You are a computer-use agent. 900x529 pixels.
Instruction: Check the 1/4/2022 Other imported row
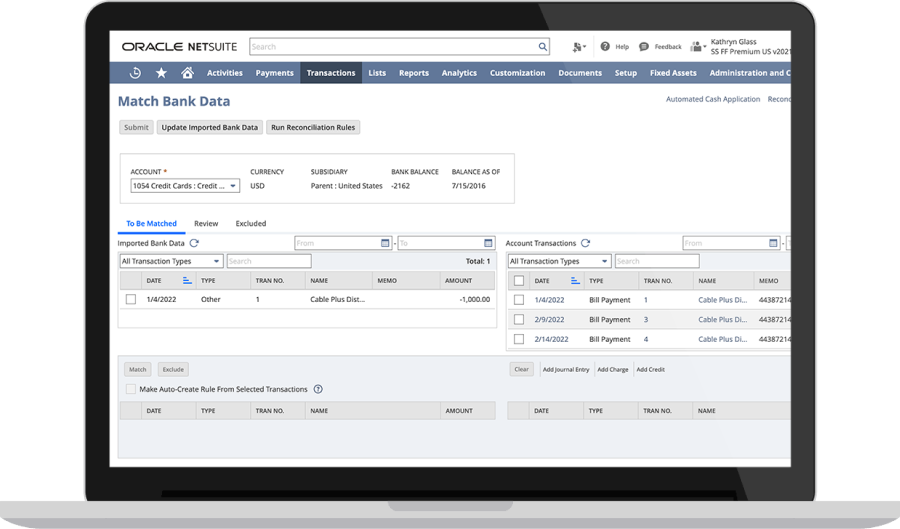click(131, 299)
